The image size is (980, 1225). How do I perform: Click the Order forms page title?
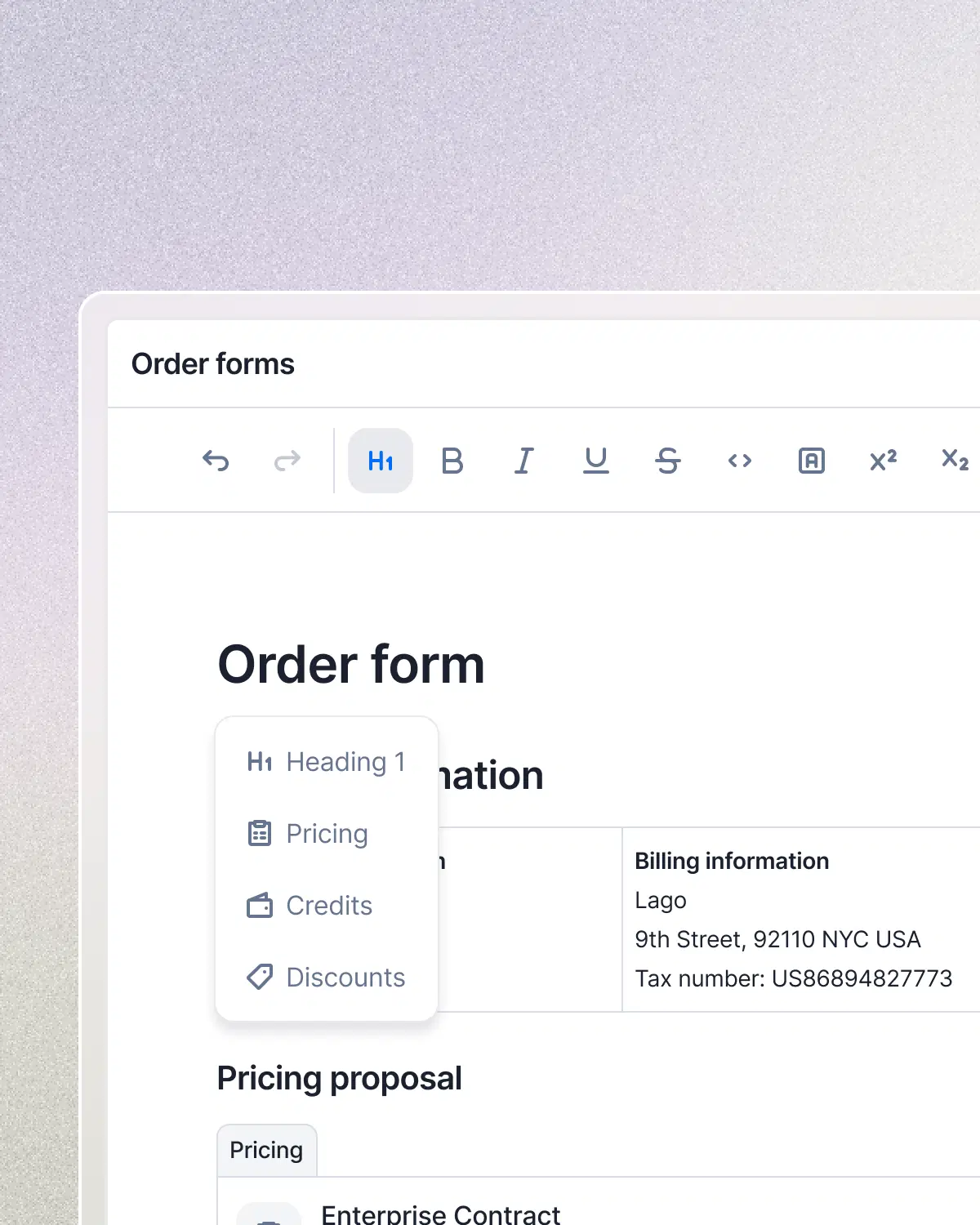(213, 364)
